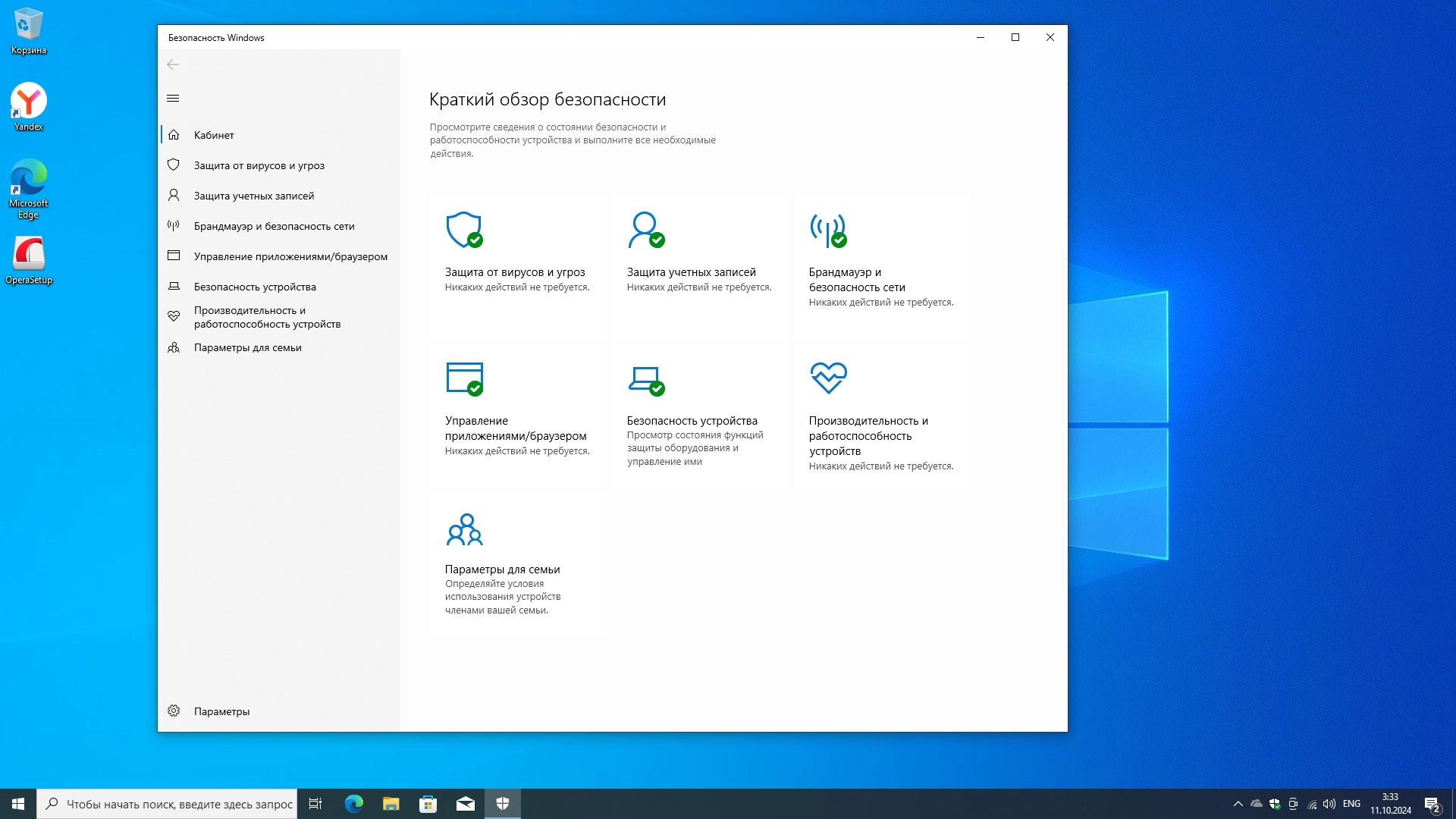Screen dimensions: 1456x819
Task: Select Кабинет in the sidebar
Action: tap(214, 135)
